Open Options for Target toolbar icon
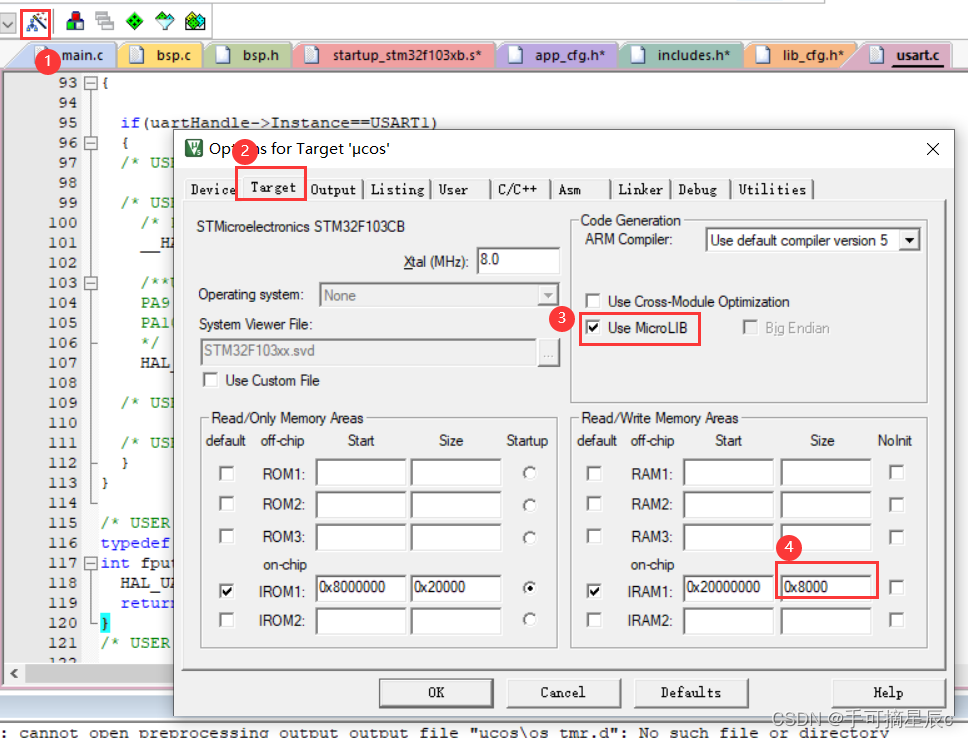The image size is (968, 738). point(36,23)
